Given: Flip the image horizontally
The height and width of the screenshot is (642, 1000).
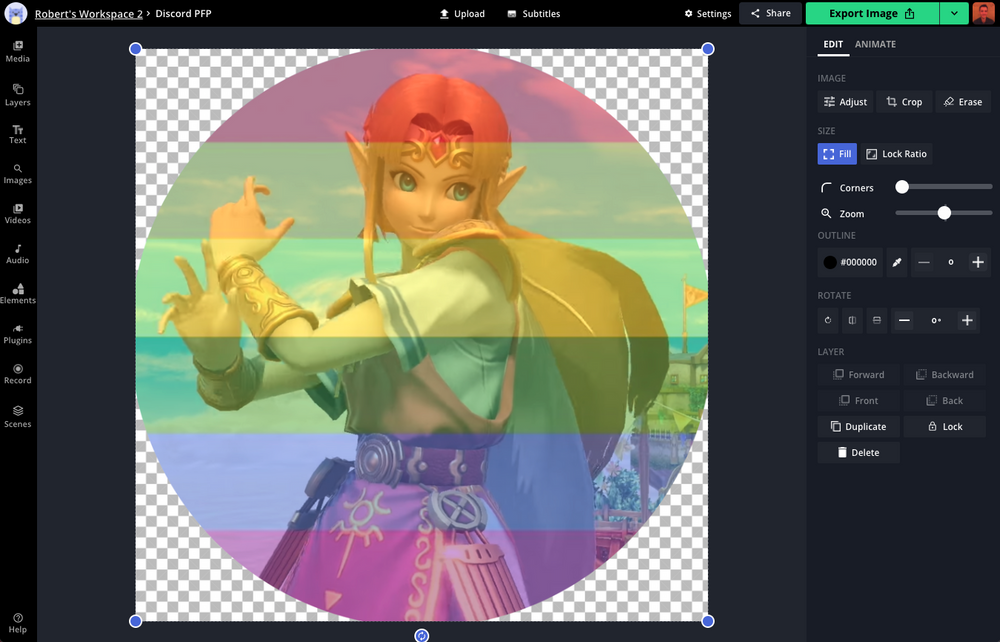Looking at the screenshot, I should coord(852,320).
